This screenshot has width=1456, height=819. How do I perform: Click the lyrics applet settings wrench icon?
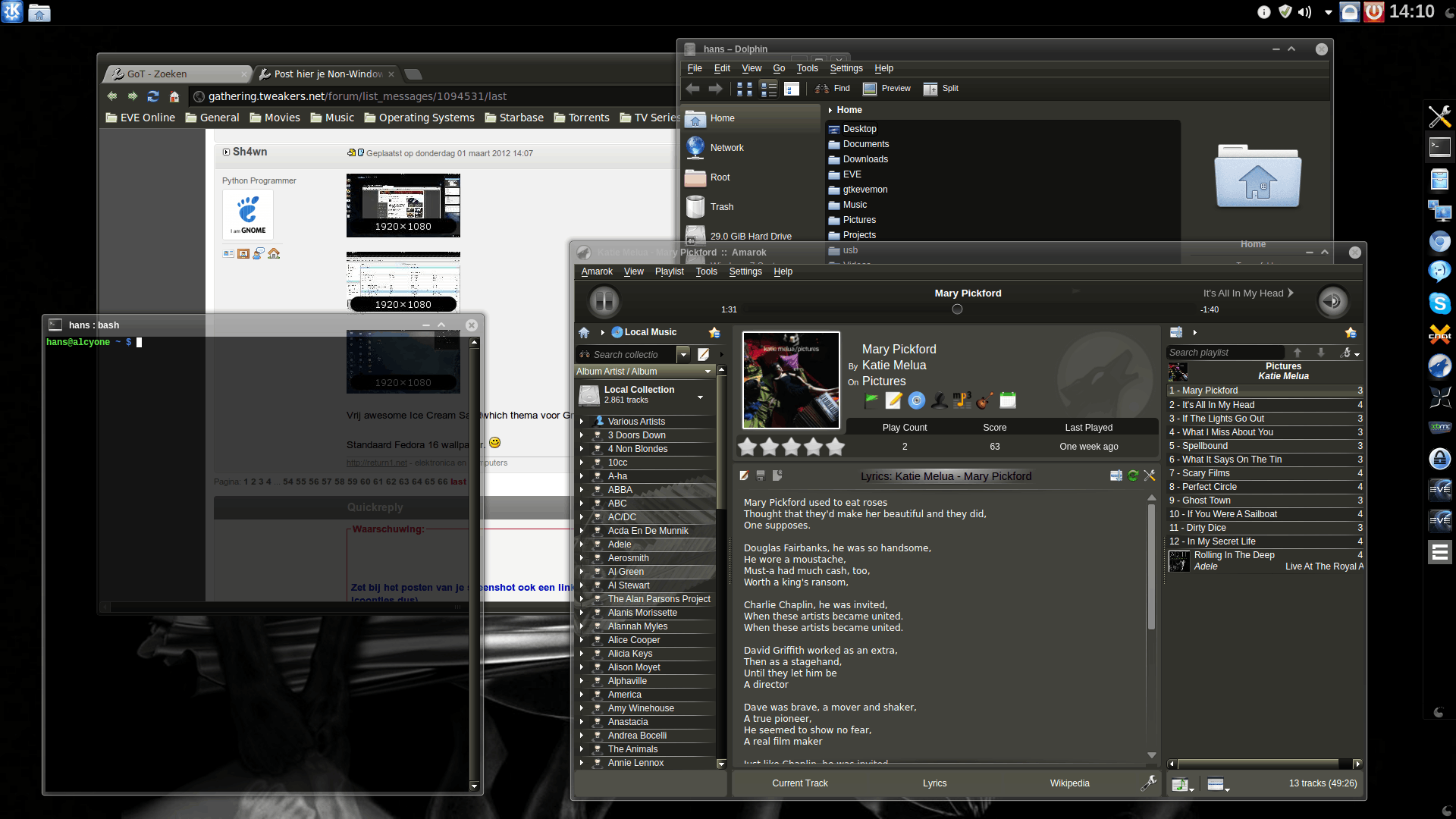pyautogui.click(x=1150, y=475)
